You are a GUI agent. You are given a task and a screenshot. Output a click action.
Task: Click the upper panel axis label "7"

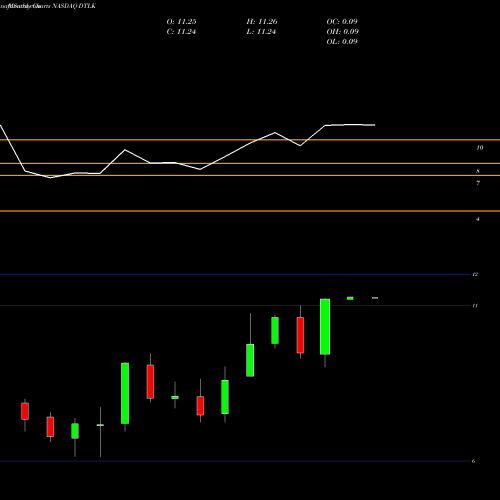478,183
